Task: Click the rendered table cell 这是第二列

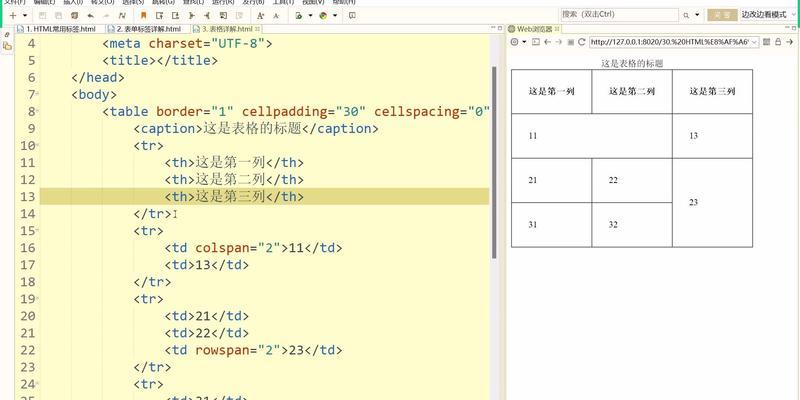Action: click(x=632, y=92)
